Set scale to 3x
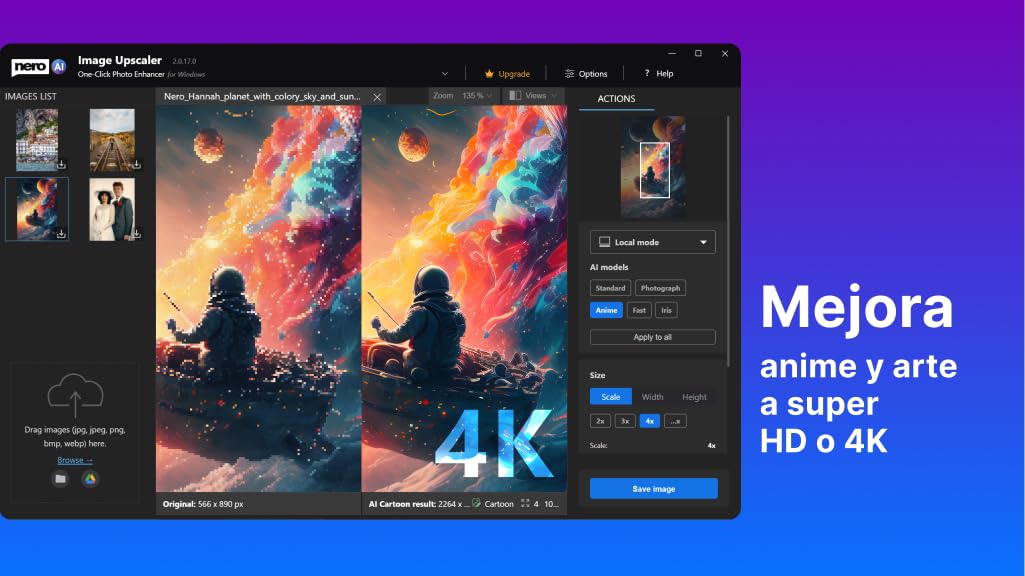The width and height of the screenshot is (1025, 576). [x=625, y=421]
